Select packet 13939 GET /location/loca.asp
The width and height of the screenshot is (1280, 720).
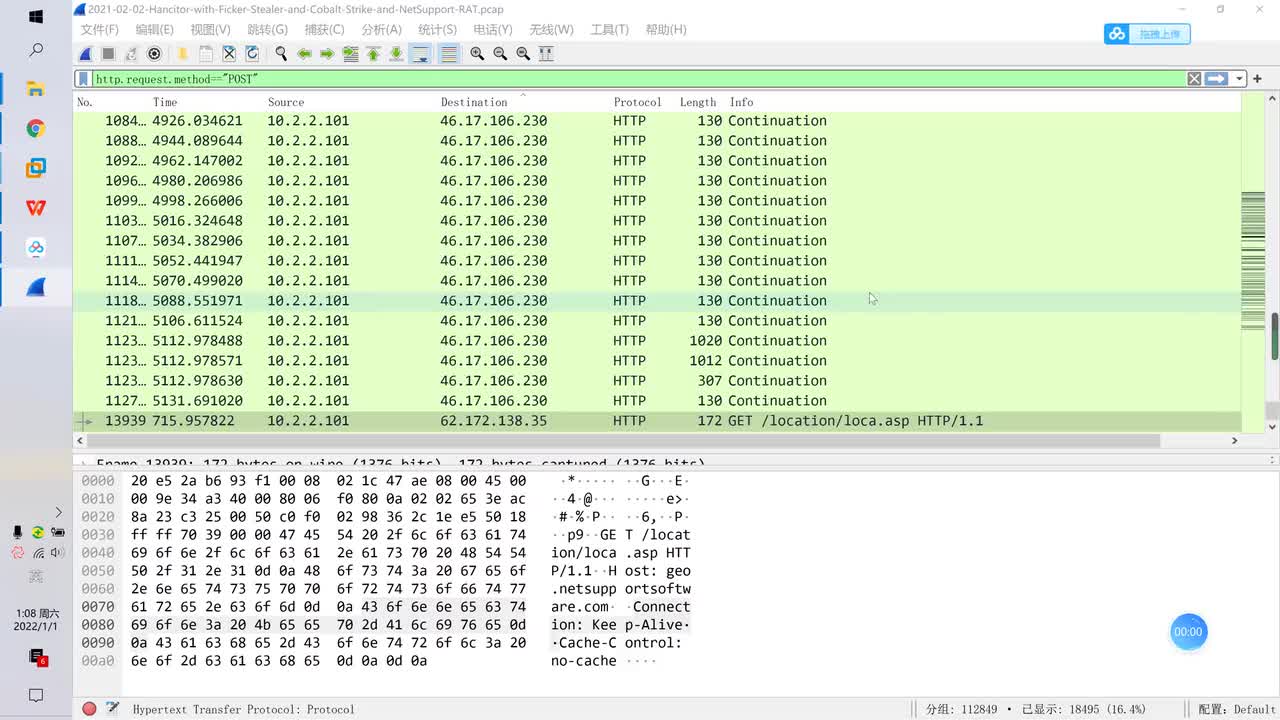pos(657,421)
